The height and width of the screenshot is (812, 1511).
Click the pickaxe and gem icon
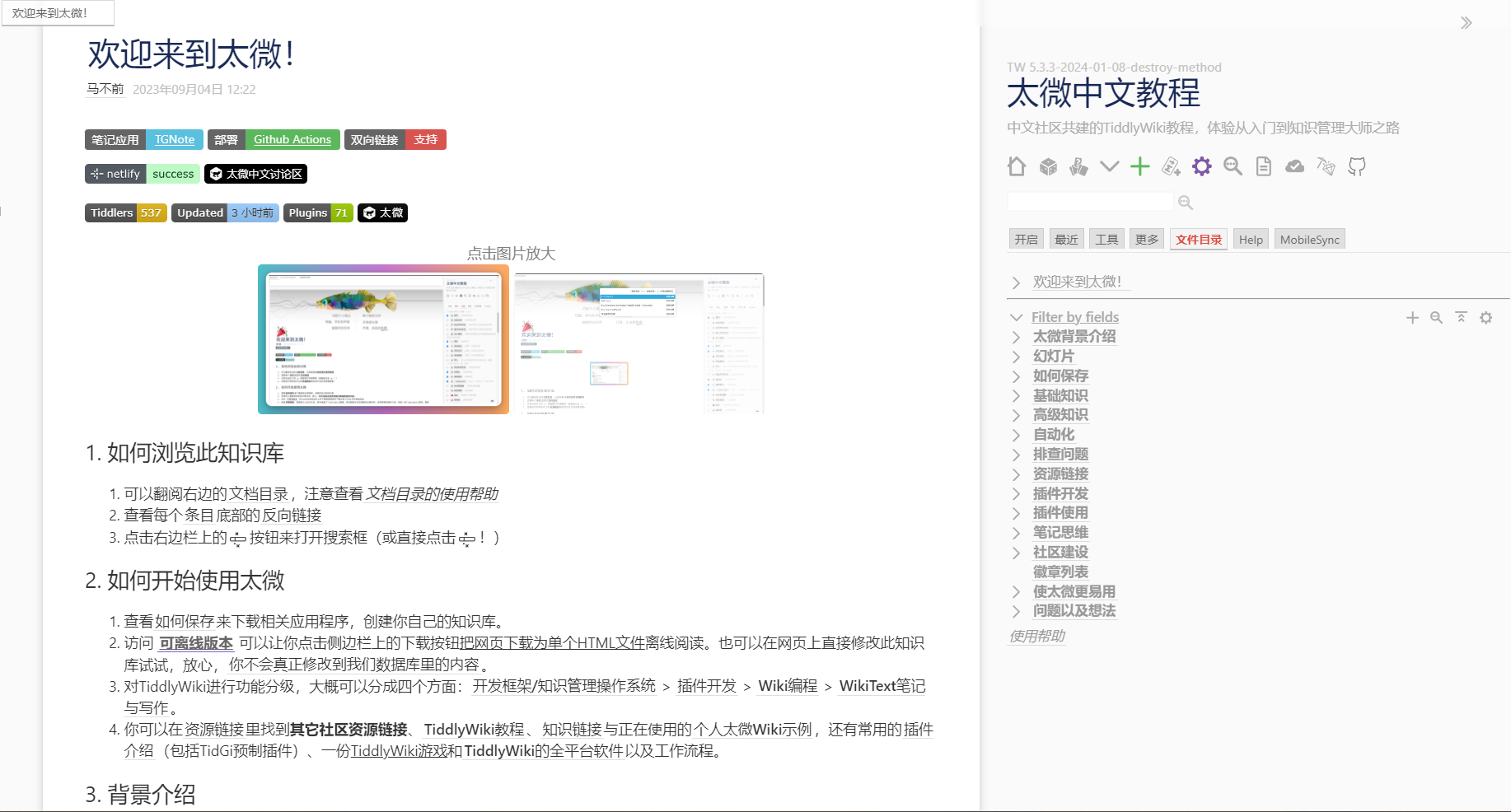point(1326,167)
